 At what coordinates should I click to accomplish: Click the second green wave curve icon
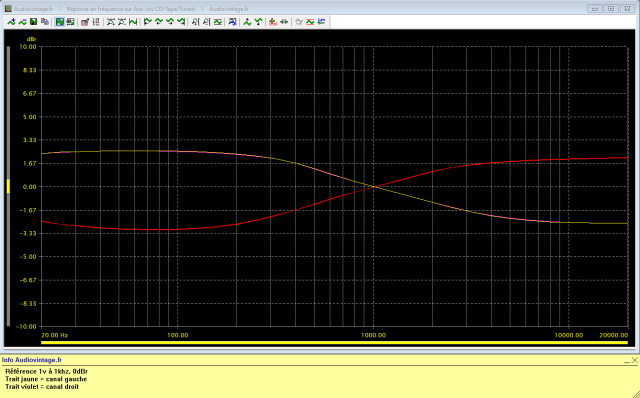point(22,22)
